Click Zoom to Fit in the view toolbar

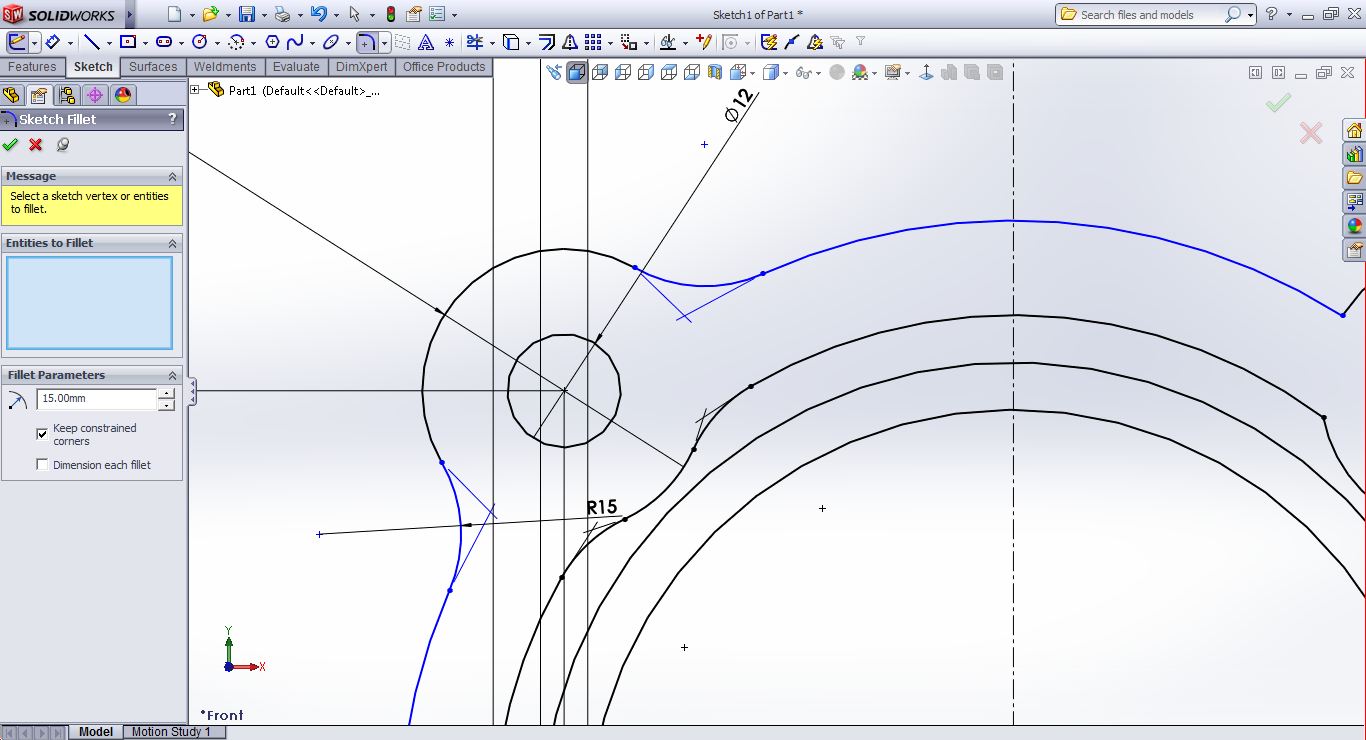pos(556,71)
